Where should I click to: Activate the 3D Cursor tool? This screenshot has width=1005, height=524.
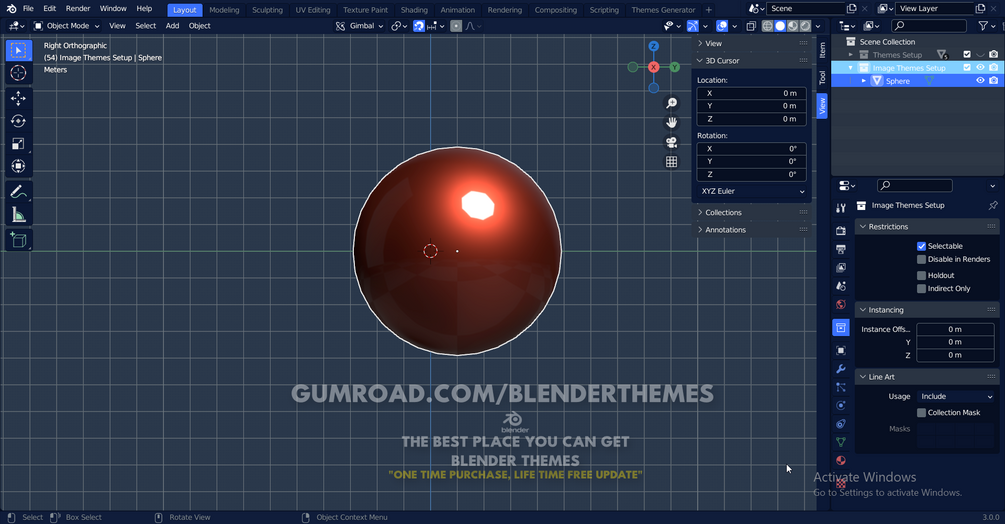click(x=19, y=73)
